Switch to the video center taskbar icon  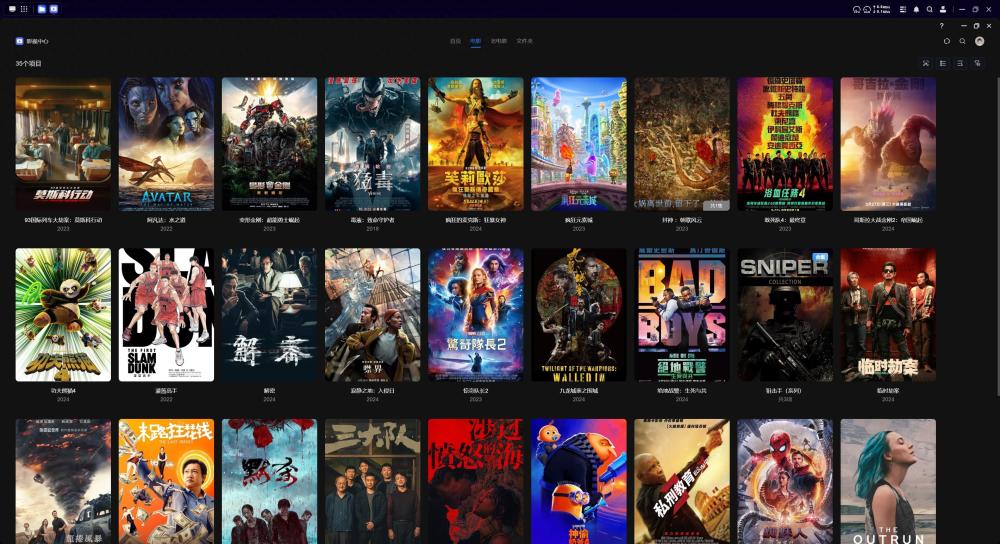(x=54, y=9)
